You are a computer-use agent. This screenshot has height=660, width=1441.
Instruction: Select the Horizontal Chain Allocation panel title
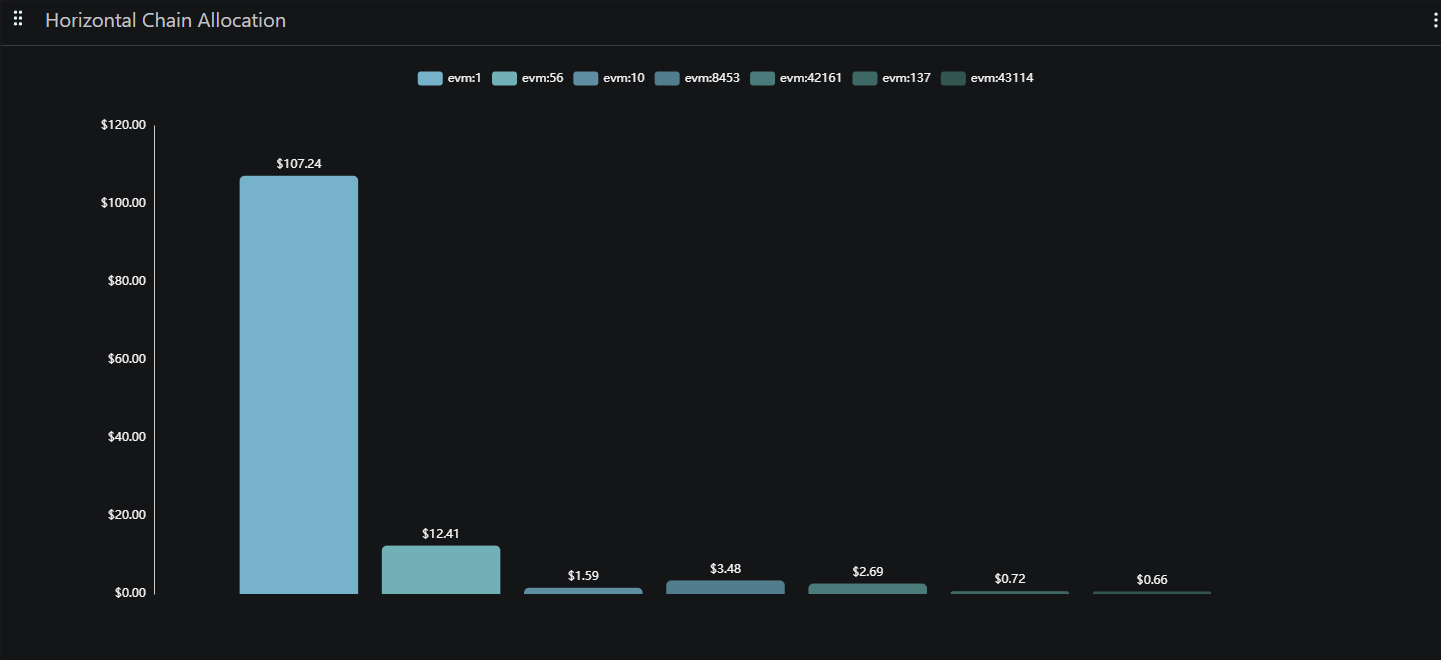165,19
